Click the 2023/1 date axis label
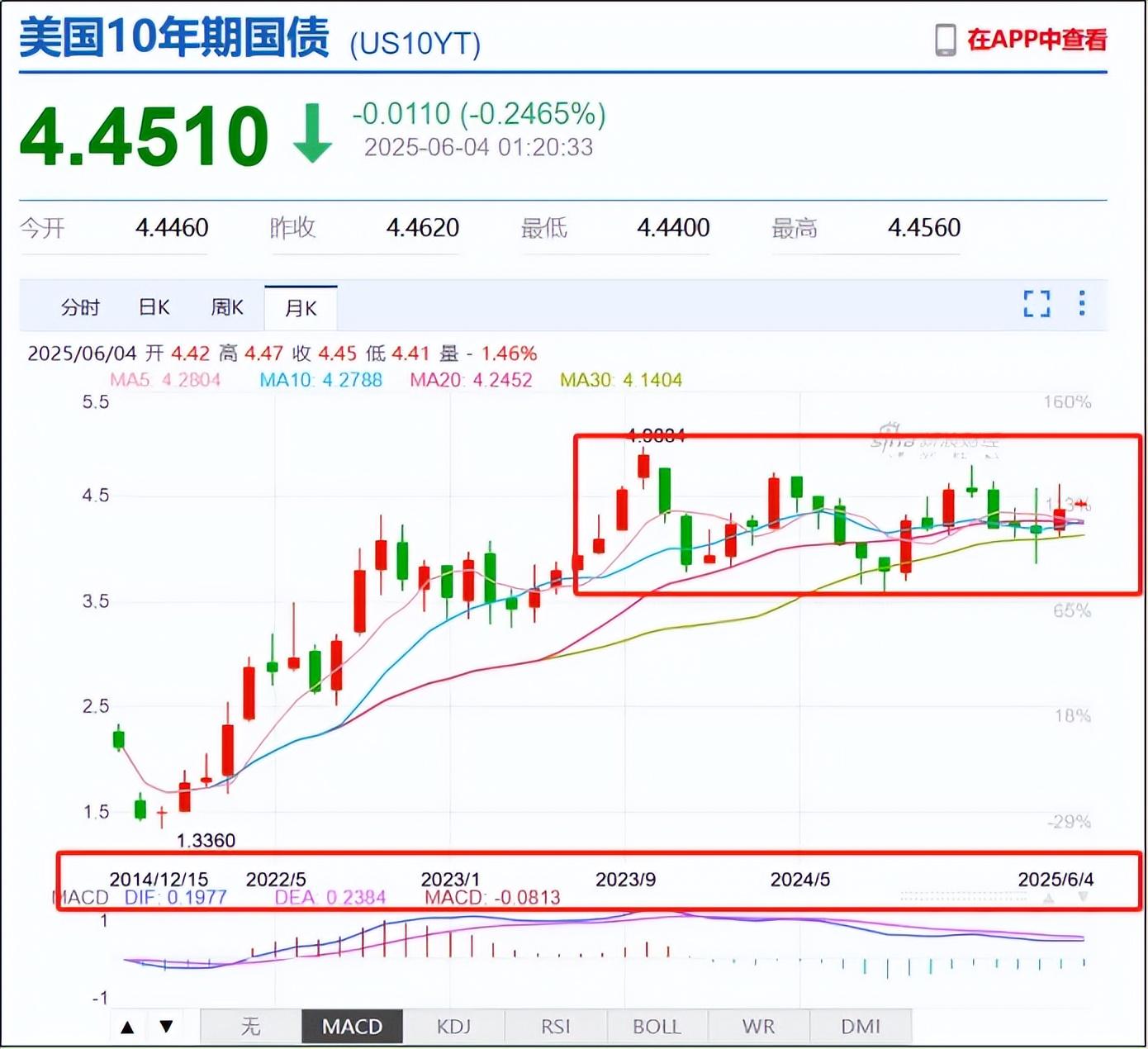Image resolution: width=1148 pixels, height=1049 pixels. 450,880
